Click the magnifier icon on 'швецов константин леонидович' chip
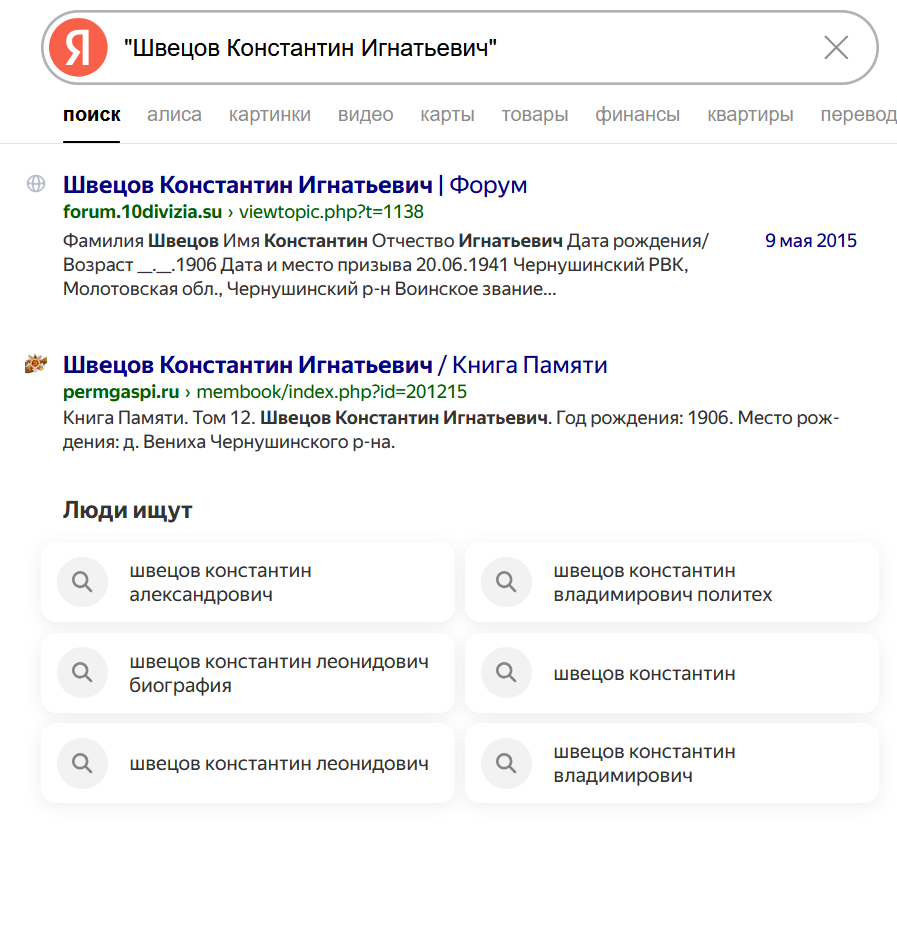Screen dimensions: 897x947 pyautogui.click(x=82, y=763)
